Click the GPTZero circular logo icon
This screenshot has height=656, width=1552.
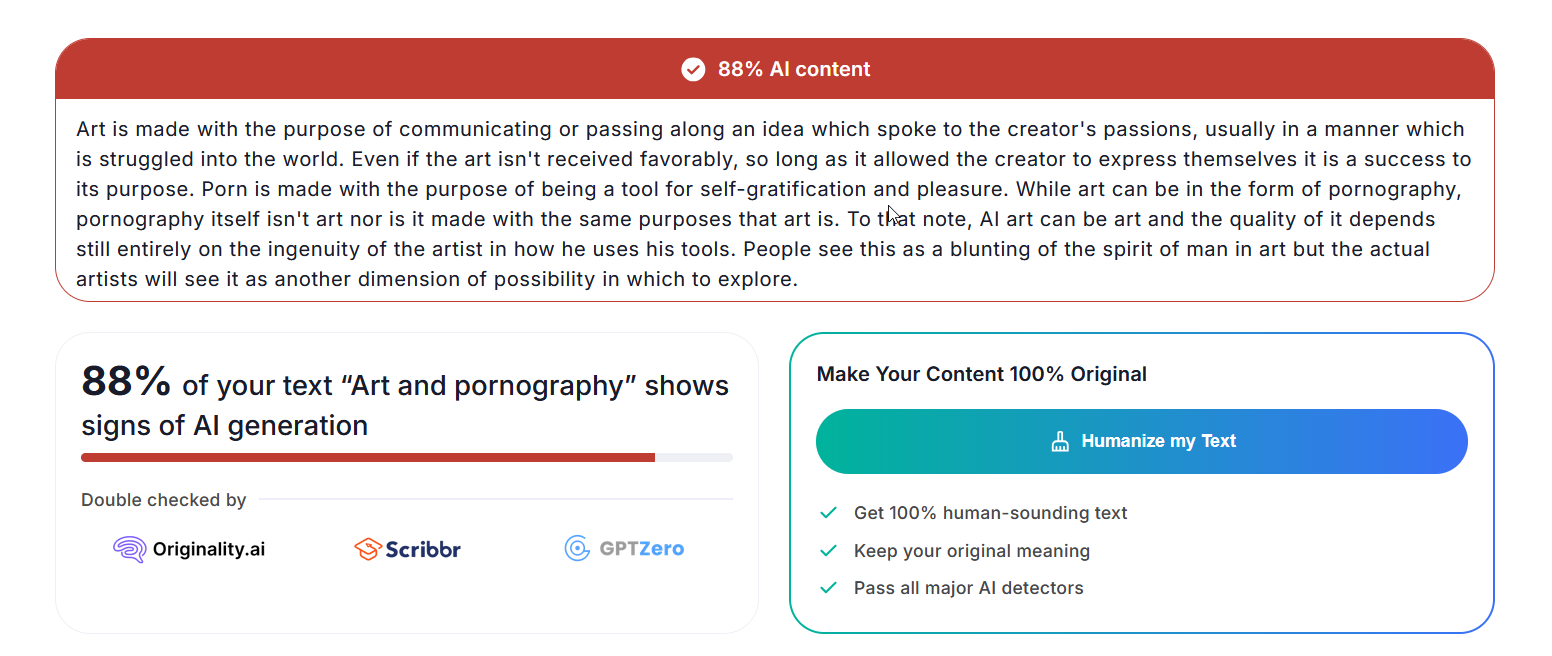tap(577, 548)
